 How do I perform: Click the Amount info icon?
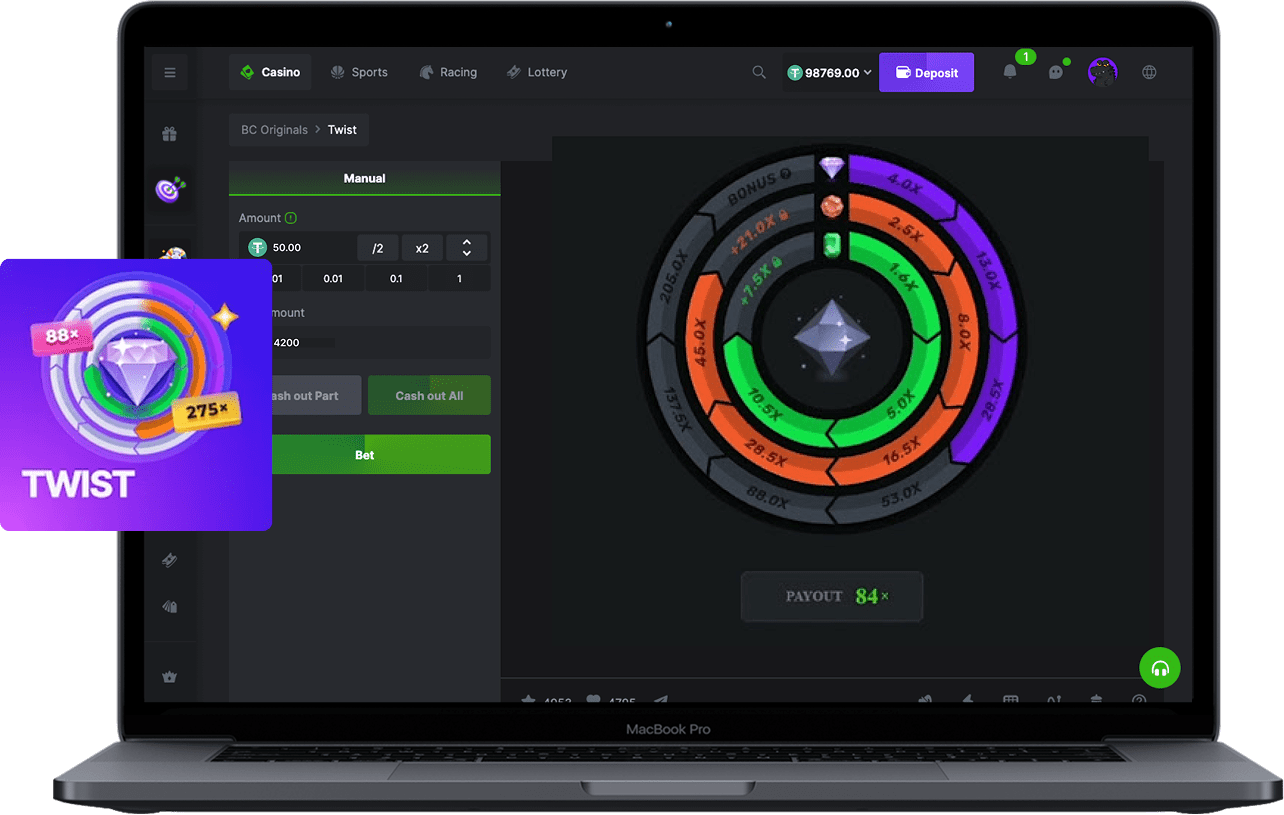coord(291,218)
